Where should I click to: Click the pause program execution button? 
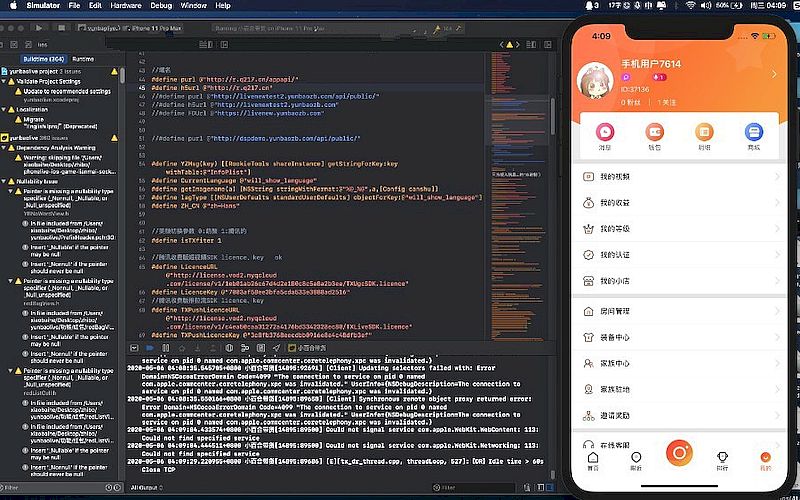point(165,348)
